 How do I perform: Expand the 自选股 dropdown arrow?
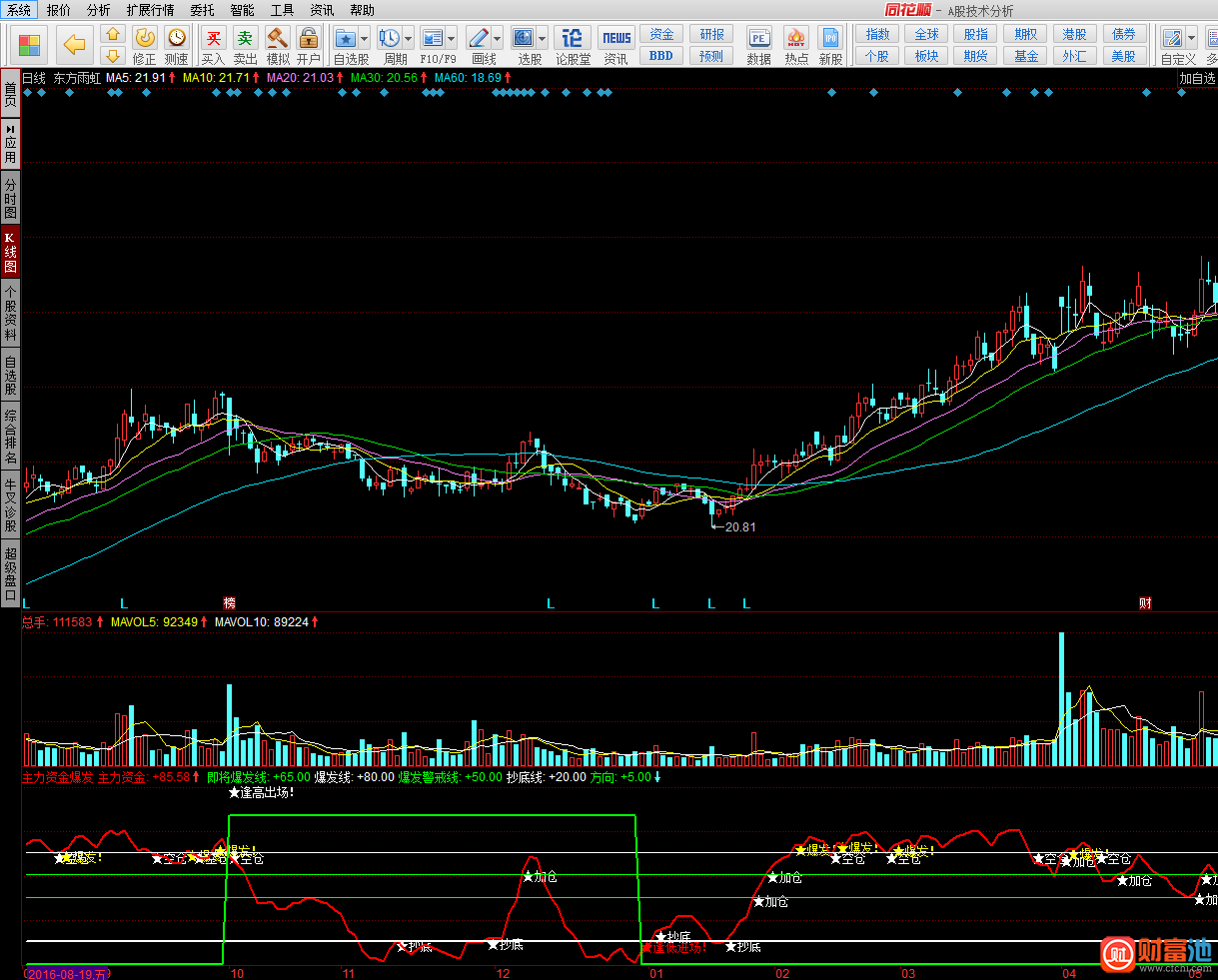point(364,39)
